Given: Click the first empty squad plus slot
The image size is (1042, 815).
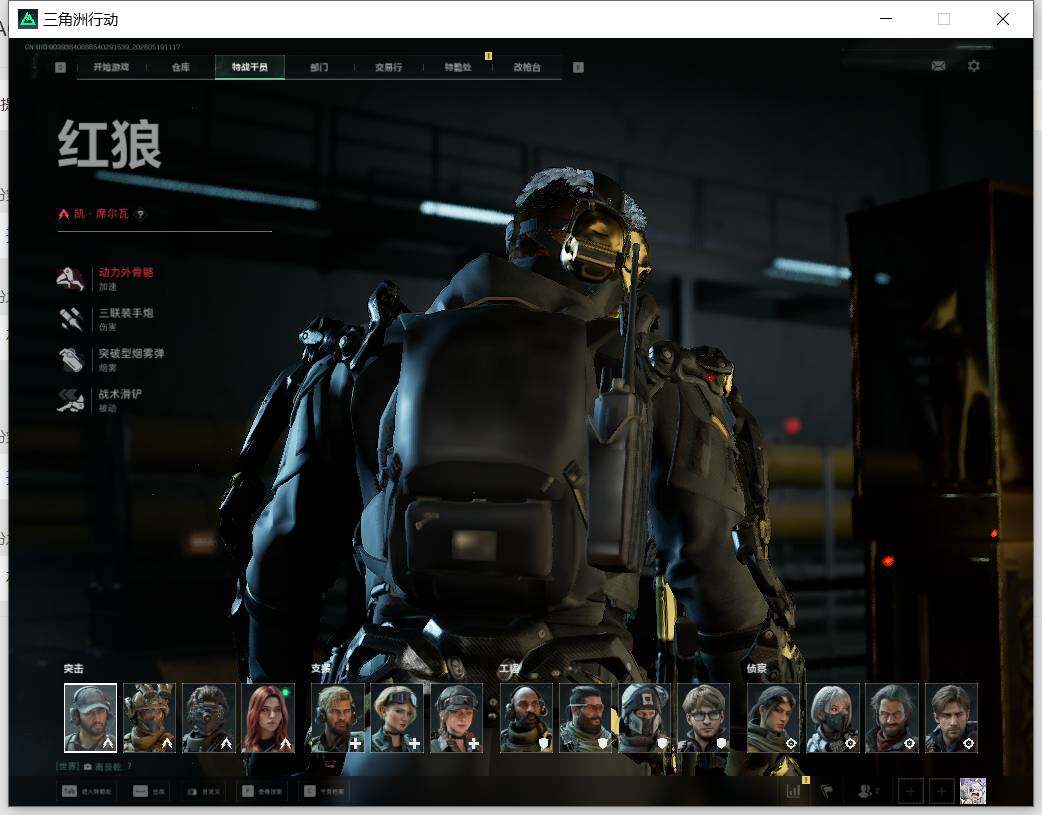Looking at the screenshot, I should click(910, 791).
